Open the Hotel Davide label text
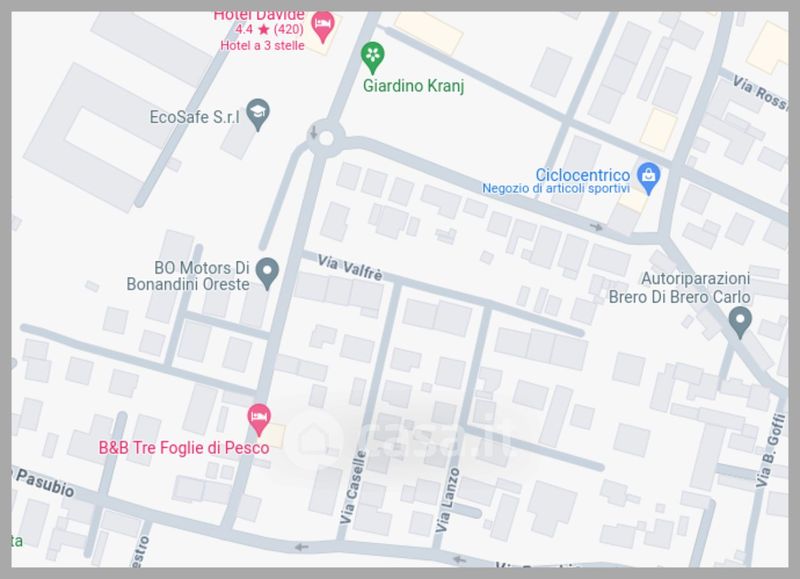Viewport: 800px width, 579px height. pos(259,16)
